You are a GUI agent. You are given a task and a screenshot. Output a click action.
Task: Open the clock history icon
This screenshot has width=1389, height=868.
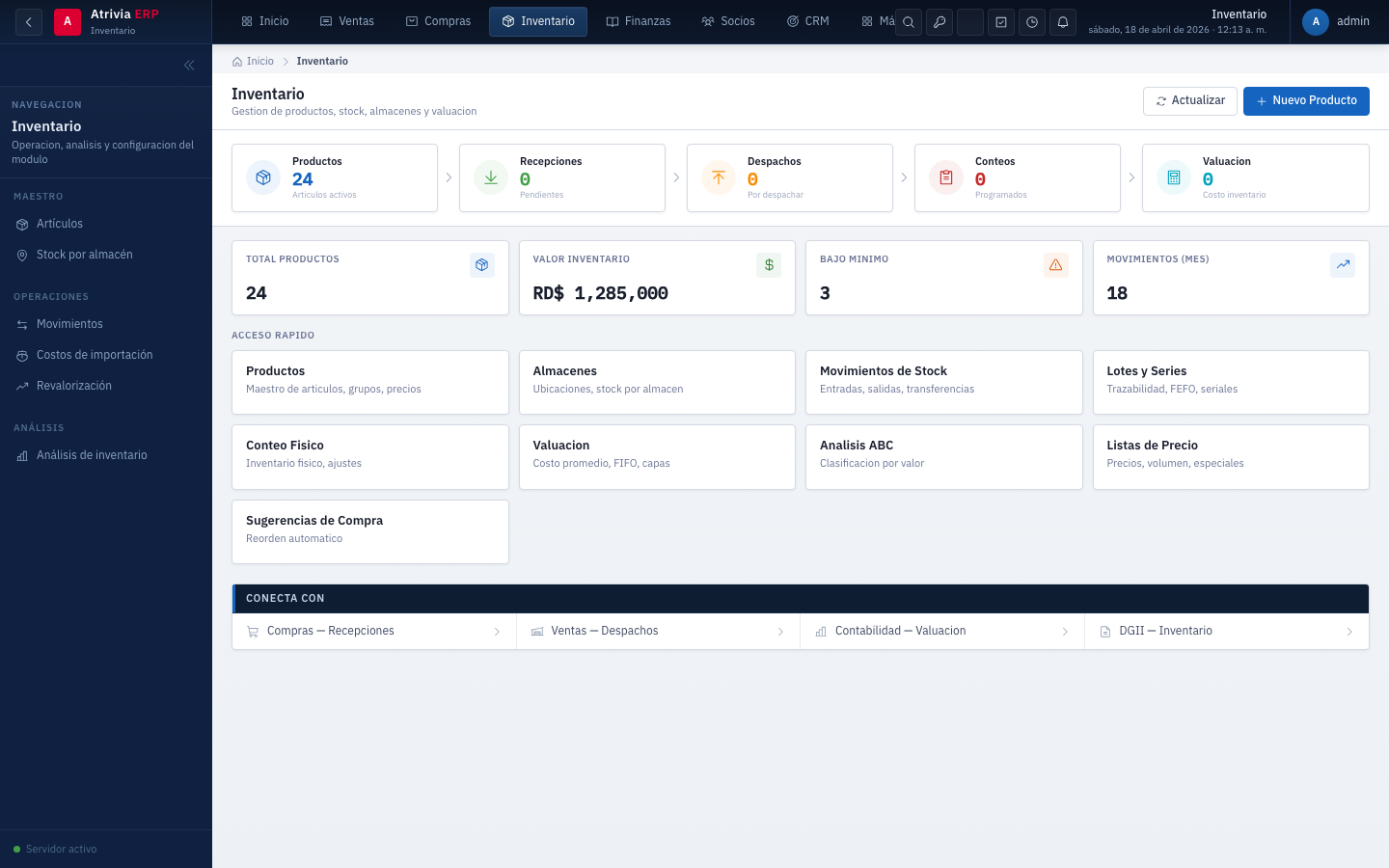pos(1032,22)
